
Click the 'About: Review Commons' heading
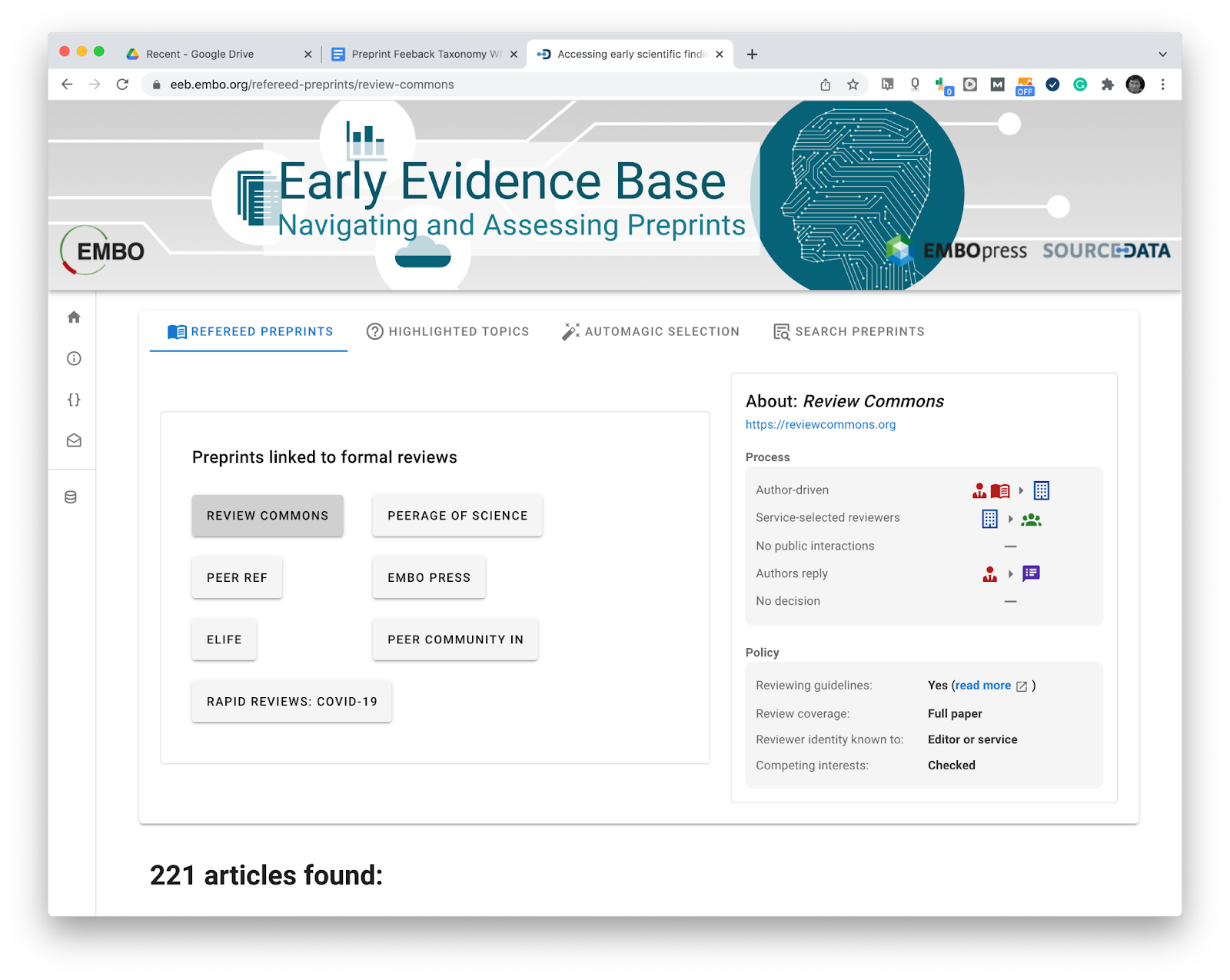[845, 401]
